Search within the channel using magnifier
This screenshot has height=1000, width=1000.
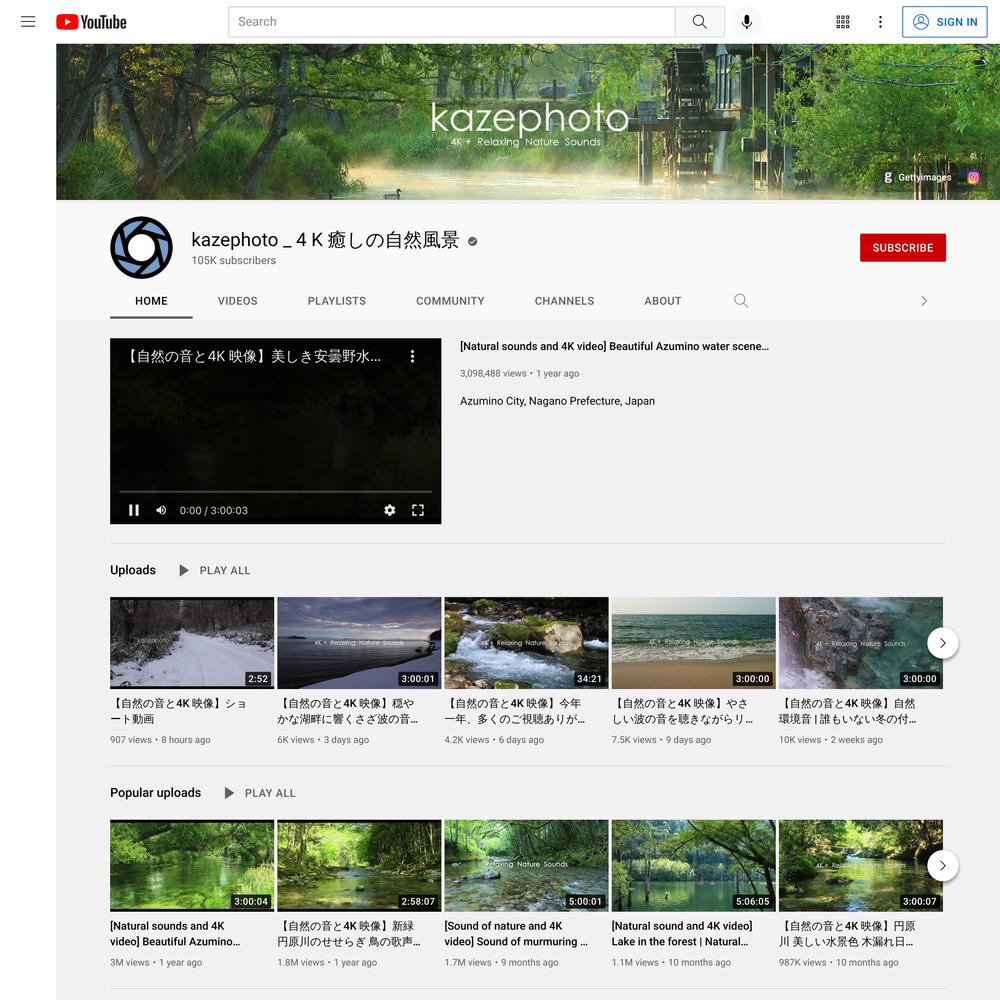click(x=740, y=300)
